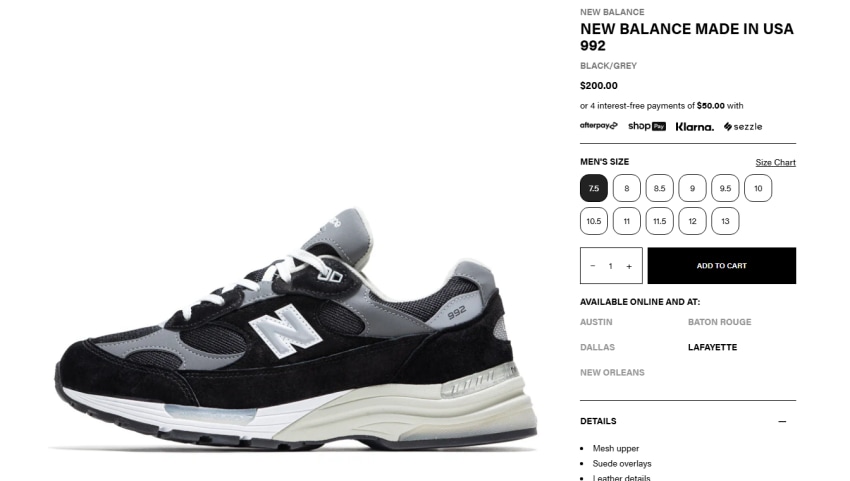
Task: Click the Klarna payment logo
Action: coord(694,127)
